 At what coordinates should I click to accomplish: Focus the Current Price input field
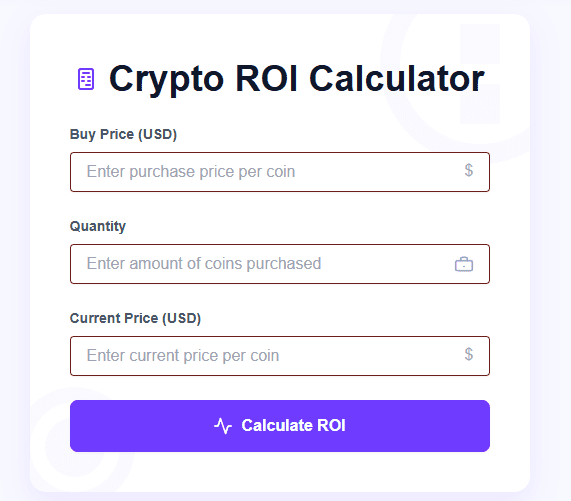point(280,356)
